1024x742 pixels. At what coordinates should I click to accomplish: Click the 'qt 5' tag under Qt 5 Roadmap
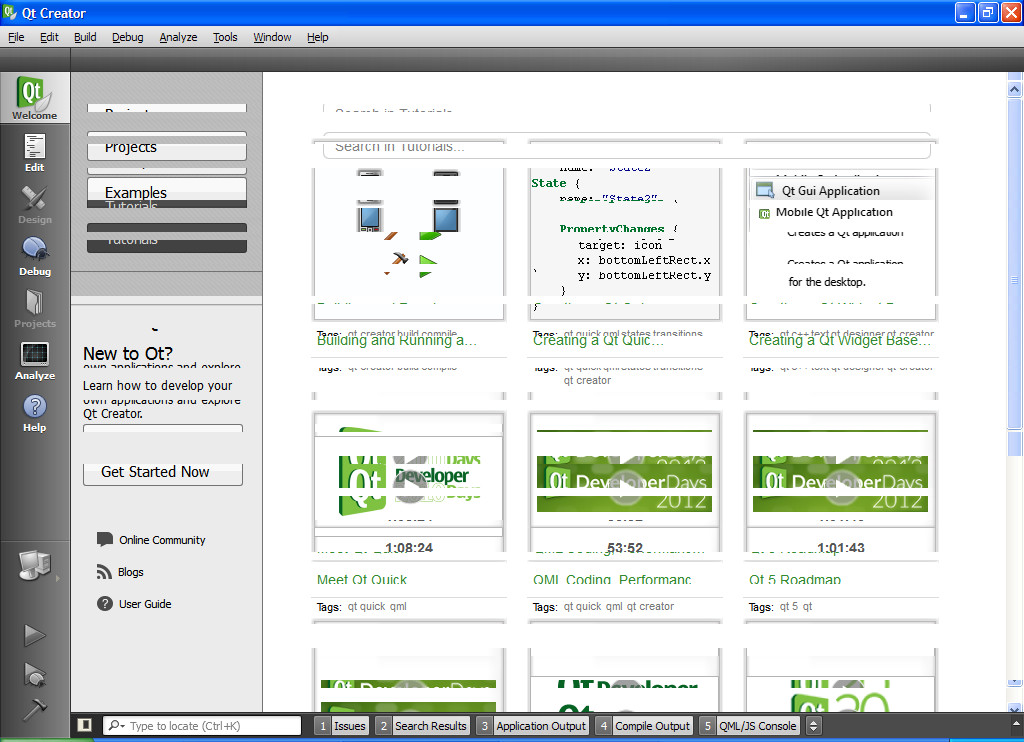point(789,606)
